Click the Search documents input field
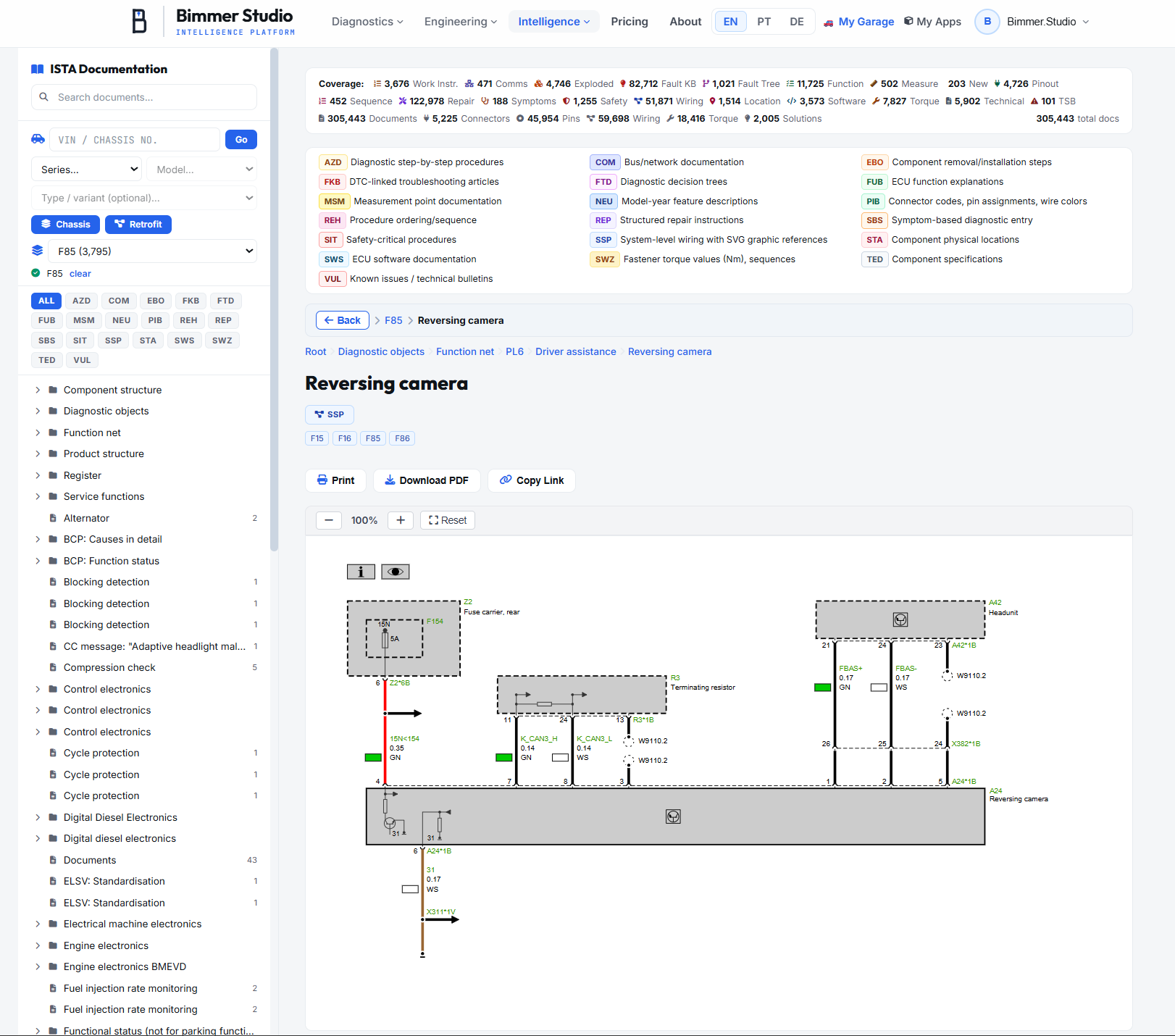 tap(144, 97)
